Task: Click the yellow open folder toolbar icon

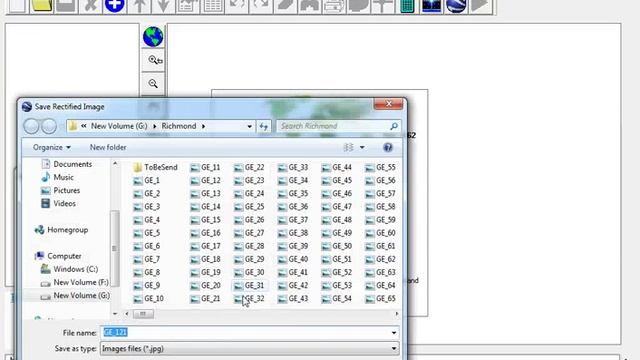Action: tap(41, 6)
